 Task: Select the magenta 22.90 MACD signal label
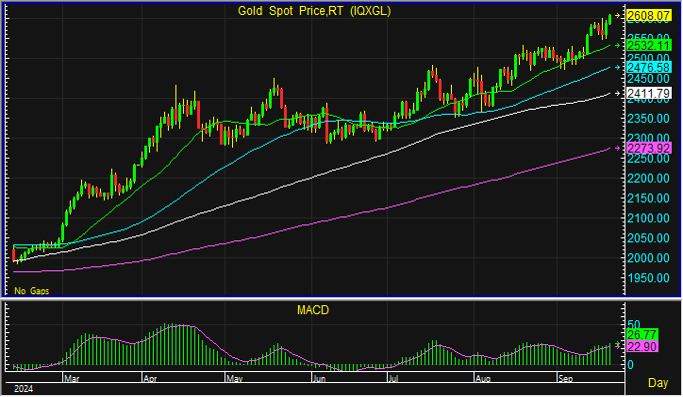point(642,347)
